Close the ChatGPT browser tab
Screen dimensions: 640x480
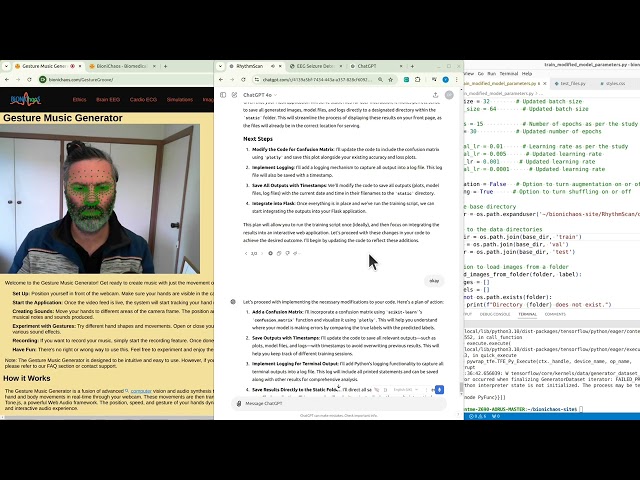coord(401,66)
